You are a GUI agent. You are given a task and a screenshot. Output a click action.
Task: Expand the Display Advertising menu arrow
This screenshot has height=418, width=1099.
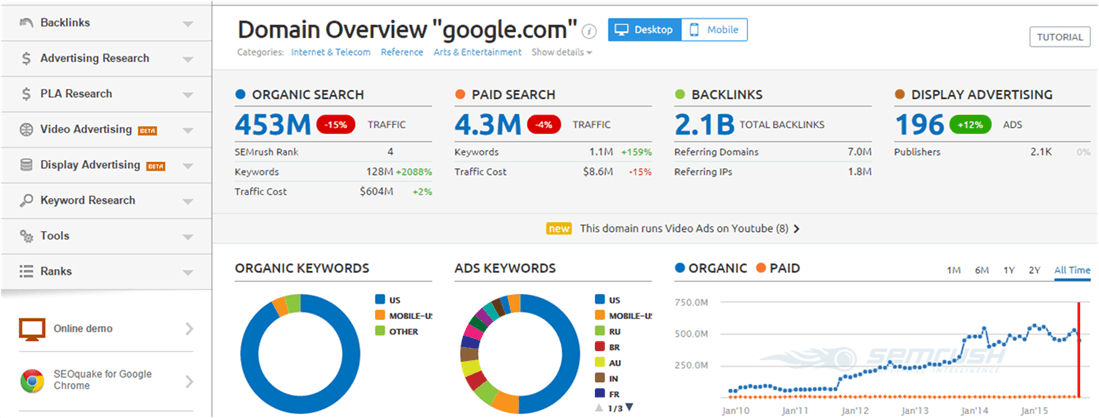coord(187,166)
